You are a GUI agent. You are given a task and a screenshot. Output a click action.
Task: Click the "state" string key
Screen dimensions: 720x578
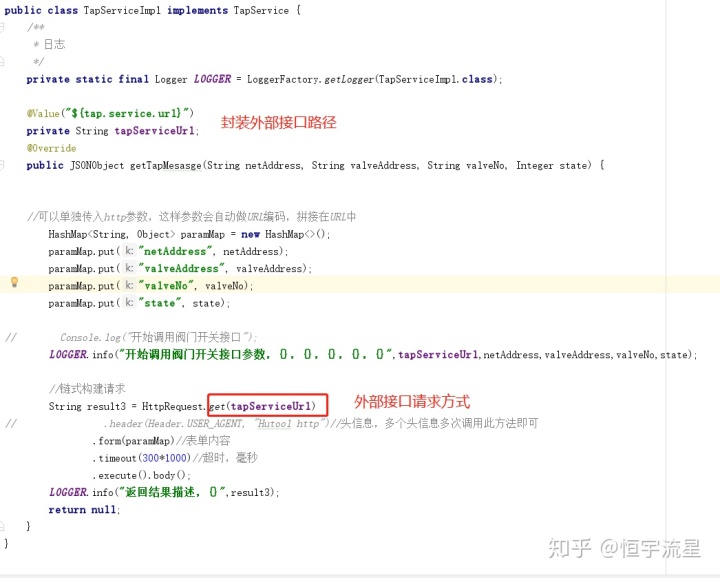click(x=160, y=303)
